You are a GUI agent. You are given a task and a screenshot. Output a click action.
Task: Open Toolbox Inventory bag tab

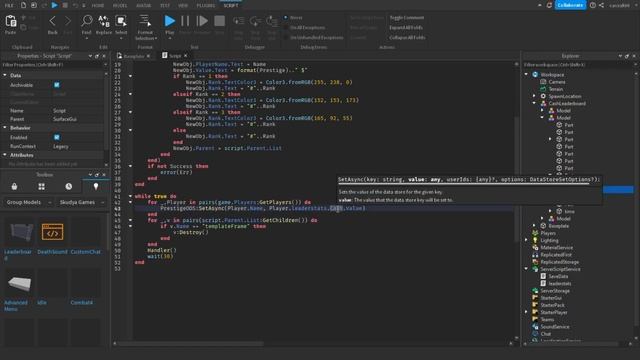(14, 187)
